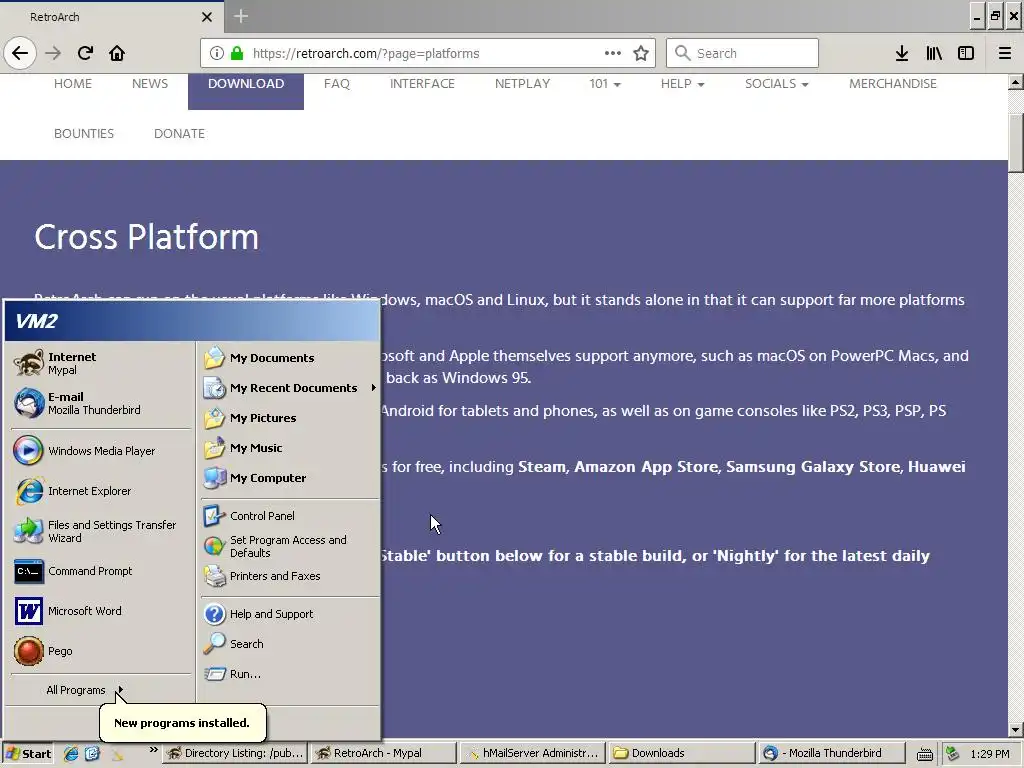
Task: Open Help and Support
Action: pos(290,614)
